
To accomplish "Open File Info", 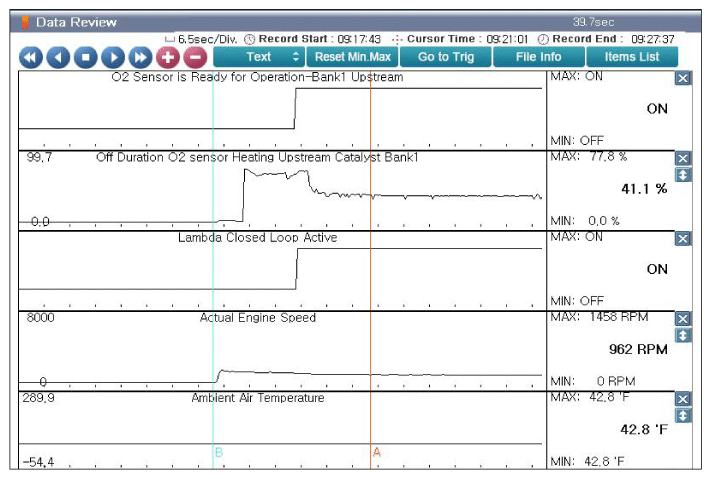I will pos(538,57).
